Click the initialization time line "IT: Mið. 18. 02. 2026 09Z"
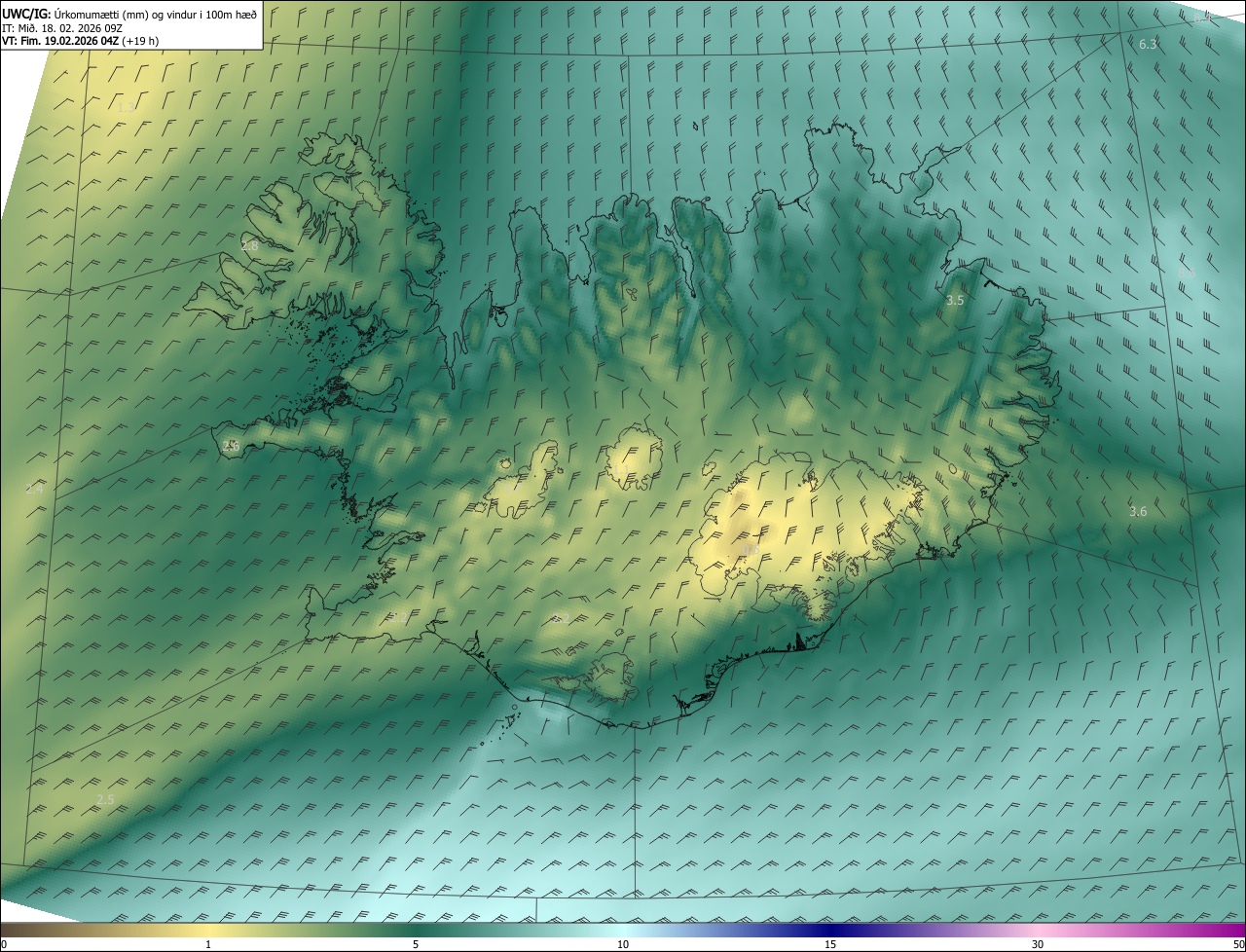Screen dimensions: 1246x952 click(64, 27)
